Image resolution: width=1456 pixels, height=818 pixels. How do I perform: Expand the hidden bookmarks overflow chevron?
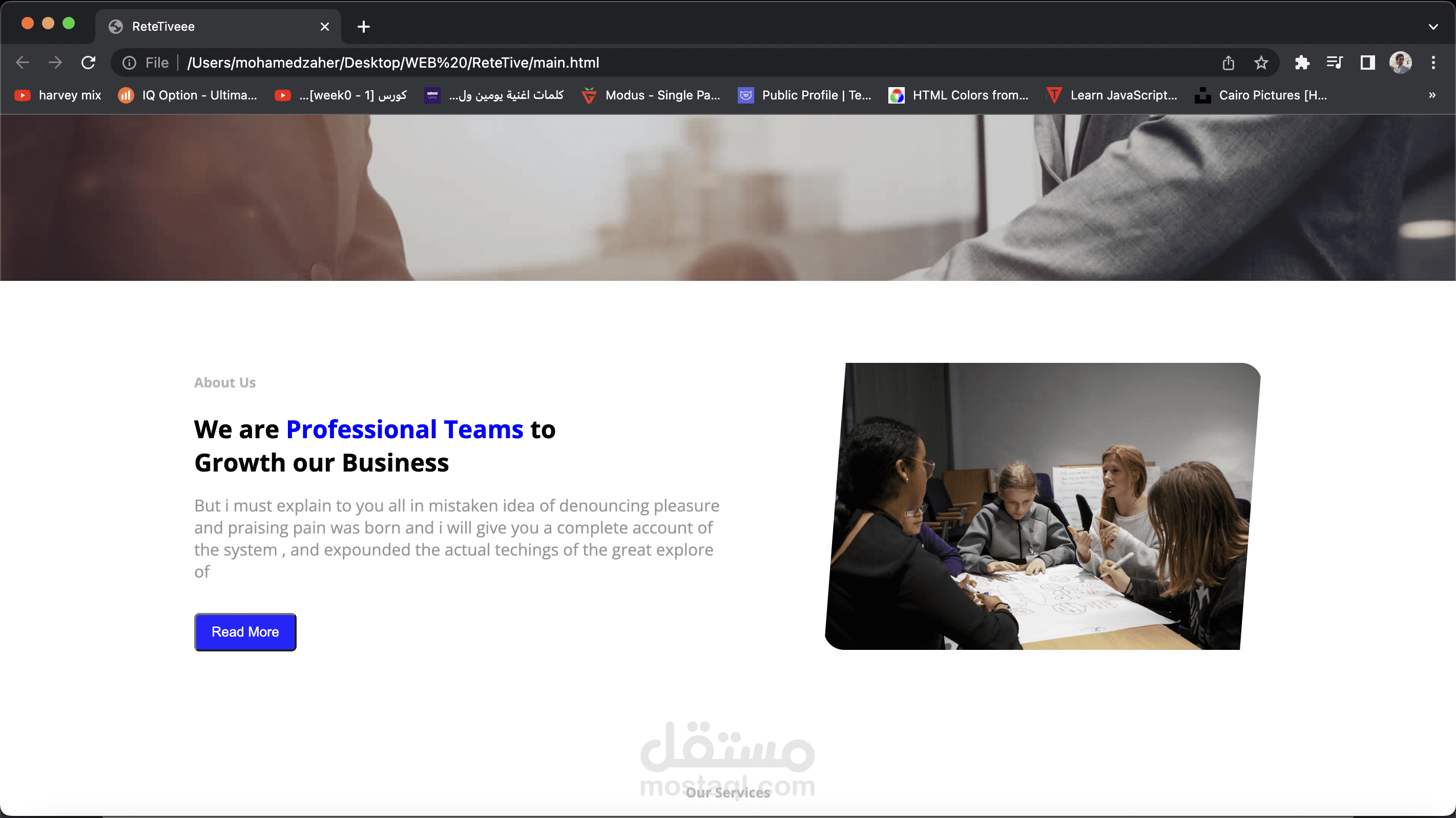point(1432,95)
